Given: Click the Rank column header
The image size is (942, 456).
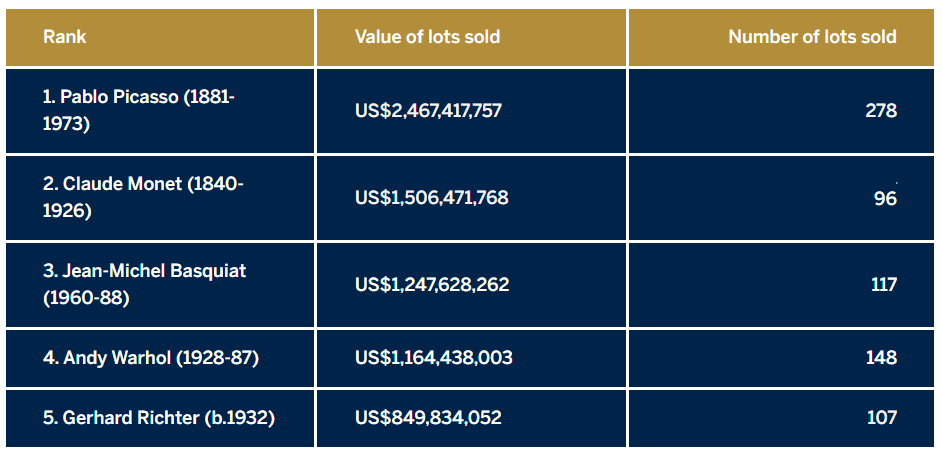Looking at the screenshot, I should 64,37.
